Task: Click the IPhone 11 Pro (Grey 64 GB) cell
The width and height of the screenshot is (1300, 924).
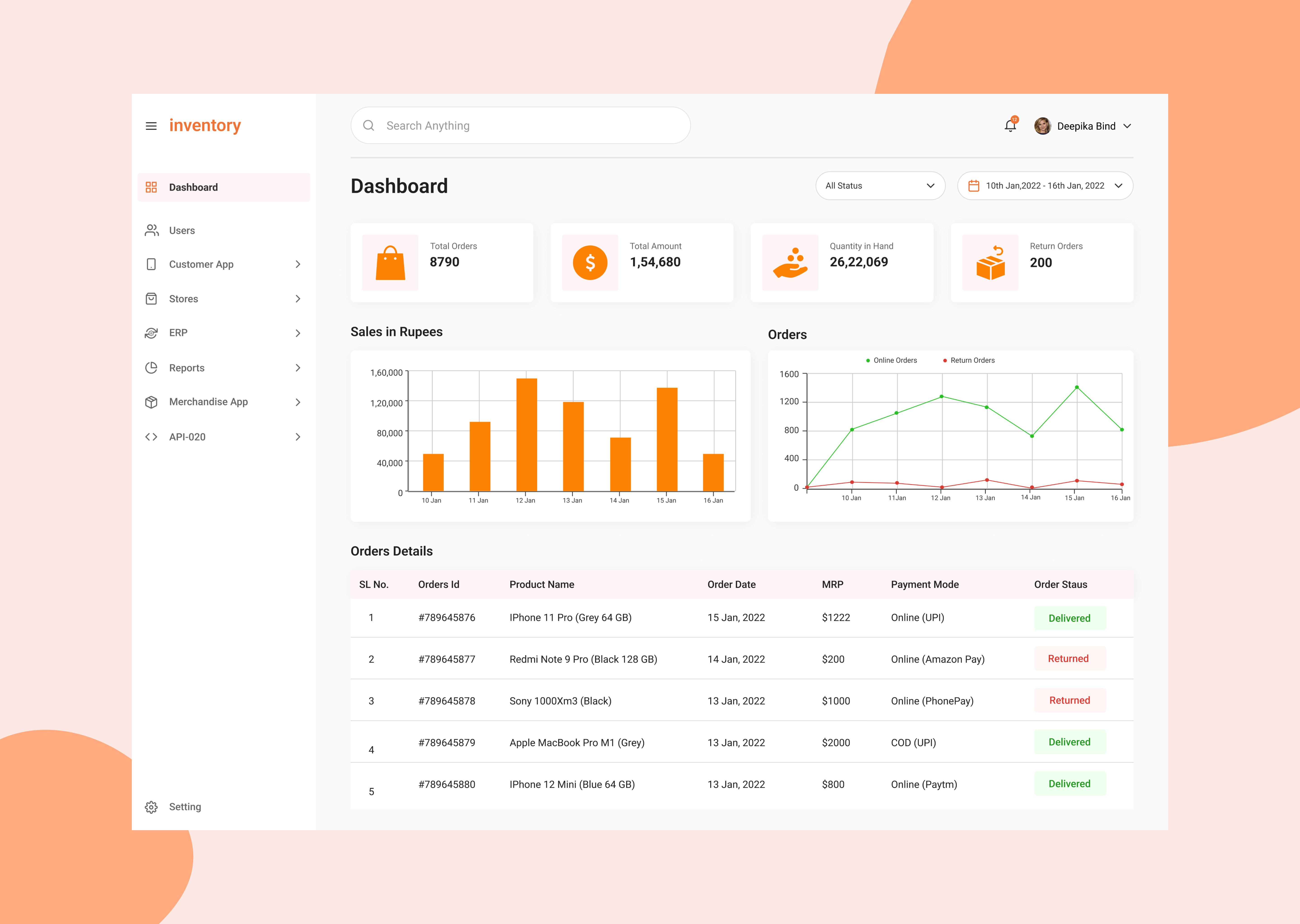Action: [570, 618]
